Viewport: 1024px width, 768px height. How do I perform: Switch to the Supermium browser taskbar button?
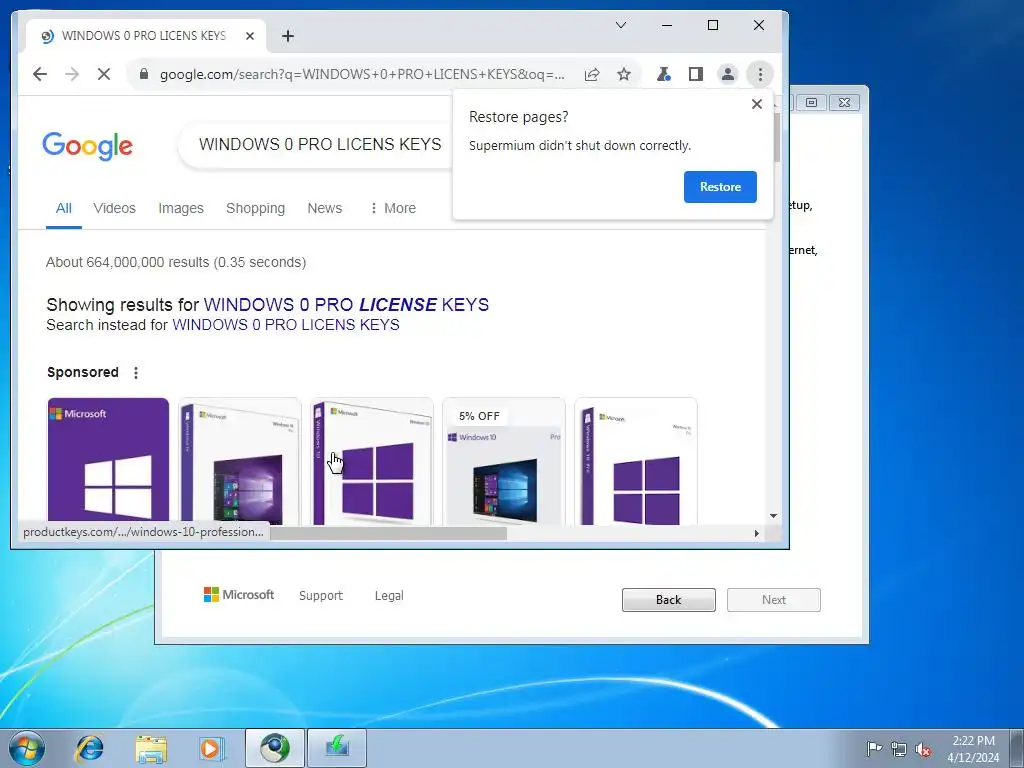(x=275, y=748)
